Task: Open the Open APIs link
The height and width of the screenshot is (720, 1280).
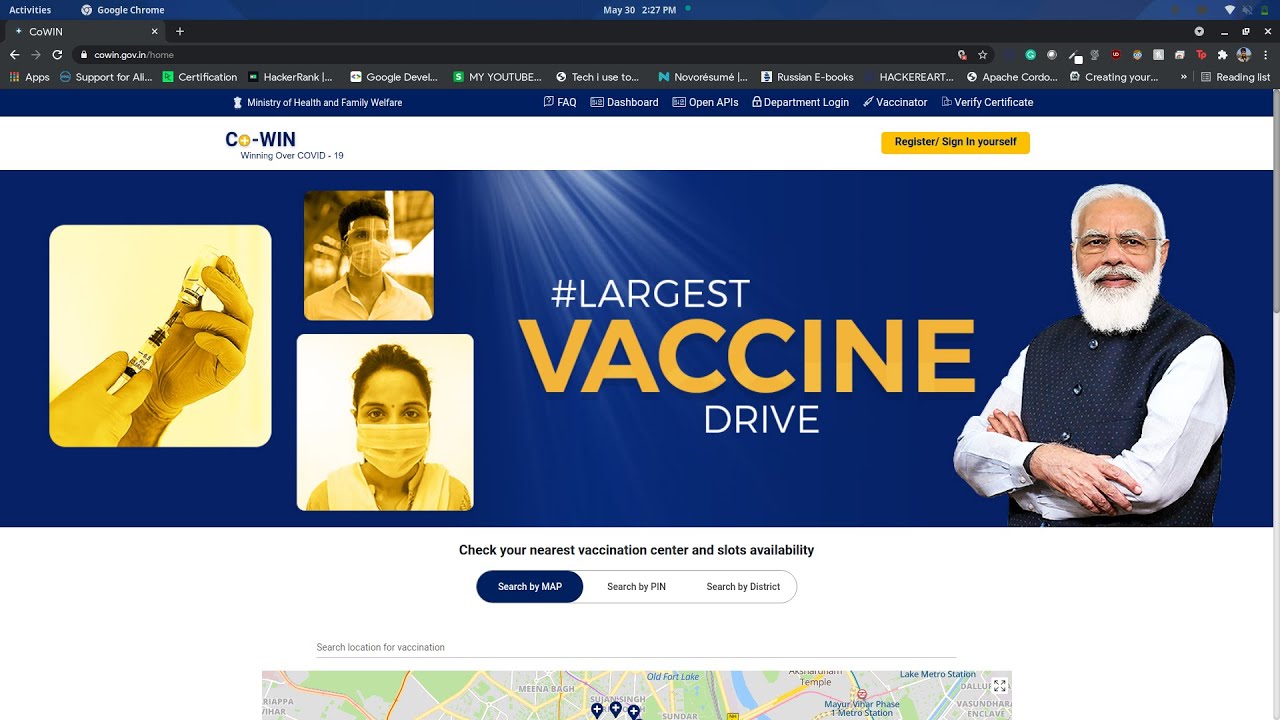Action: coord(705,102)
